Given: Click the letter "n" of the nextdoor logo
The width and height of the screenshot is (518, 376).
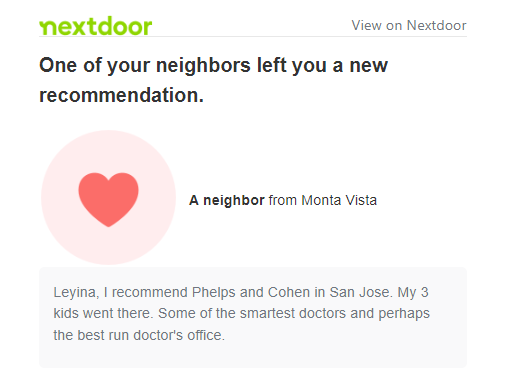Looking at the screenshot, I should [48, 27].
